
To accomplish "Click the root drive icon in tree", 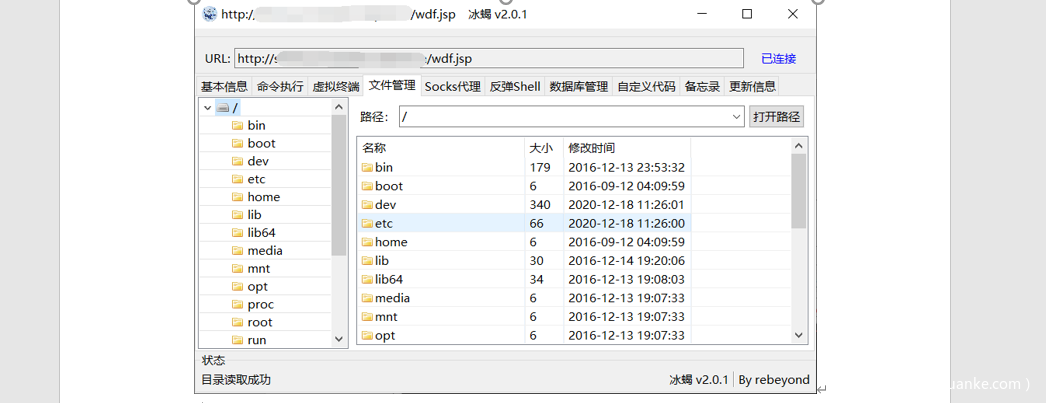I will click(x=222, y=107).
